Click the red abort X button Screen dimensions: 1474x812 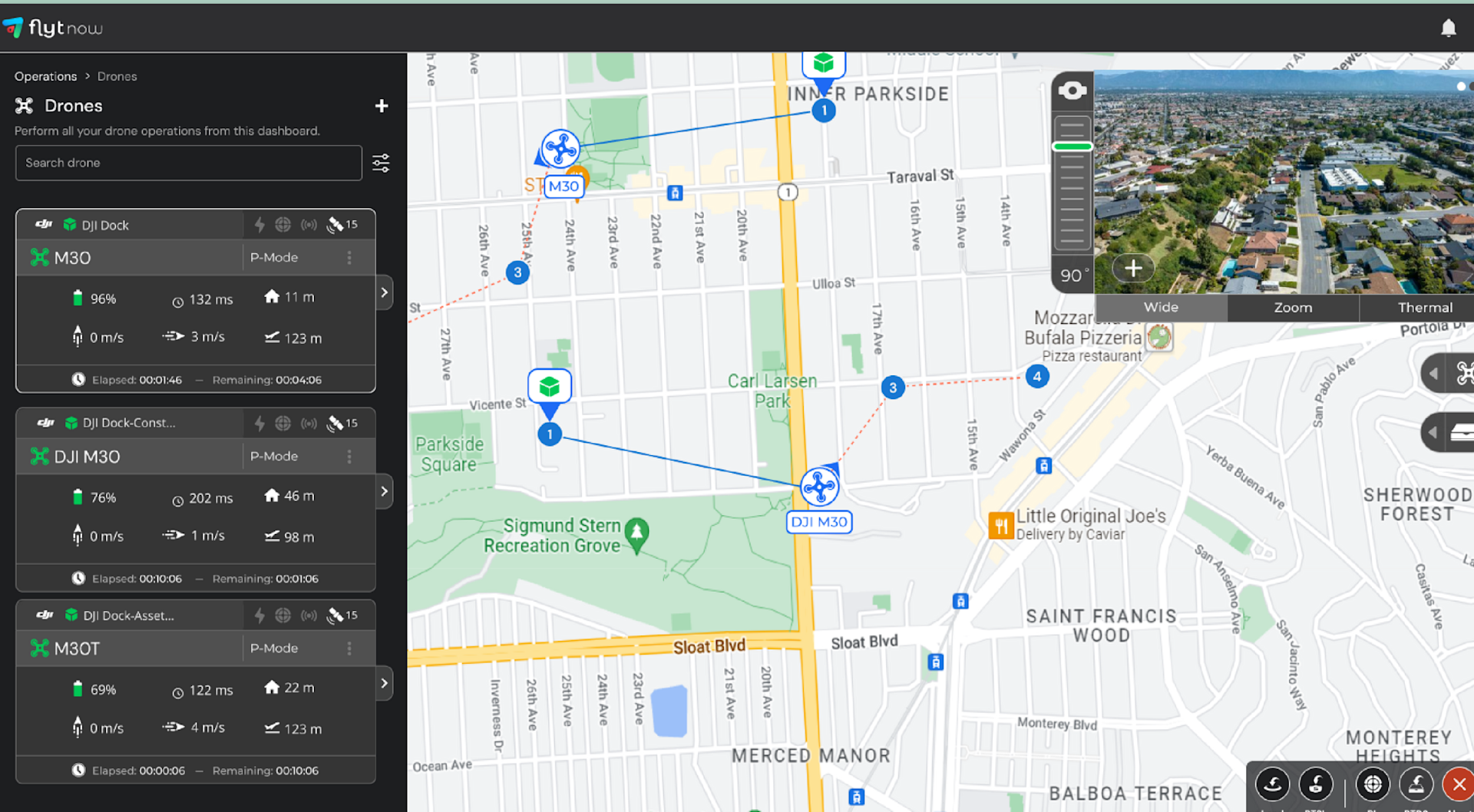click(x=1459, y=784)
